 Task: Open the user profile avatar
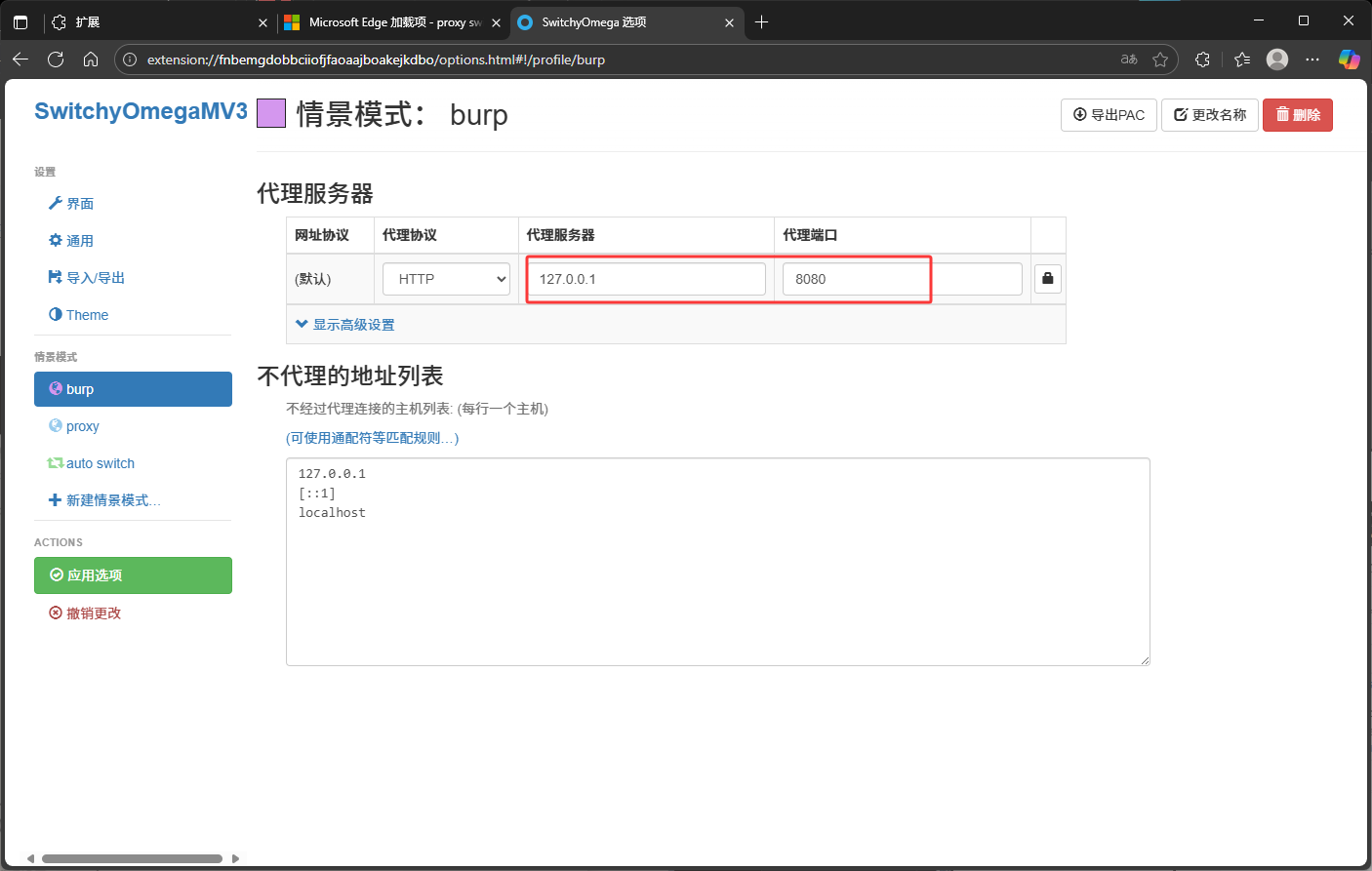(1277, 59)
